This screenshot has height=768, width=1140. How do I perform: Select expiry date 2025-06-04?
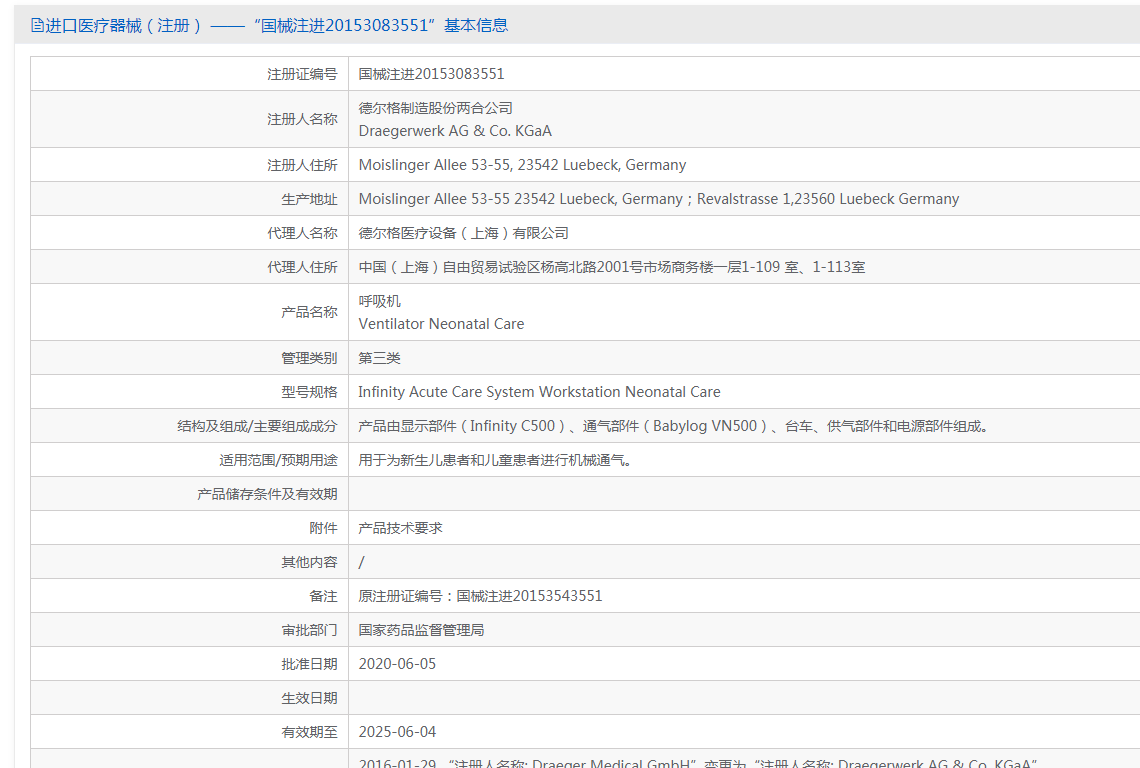click(397, 733)
